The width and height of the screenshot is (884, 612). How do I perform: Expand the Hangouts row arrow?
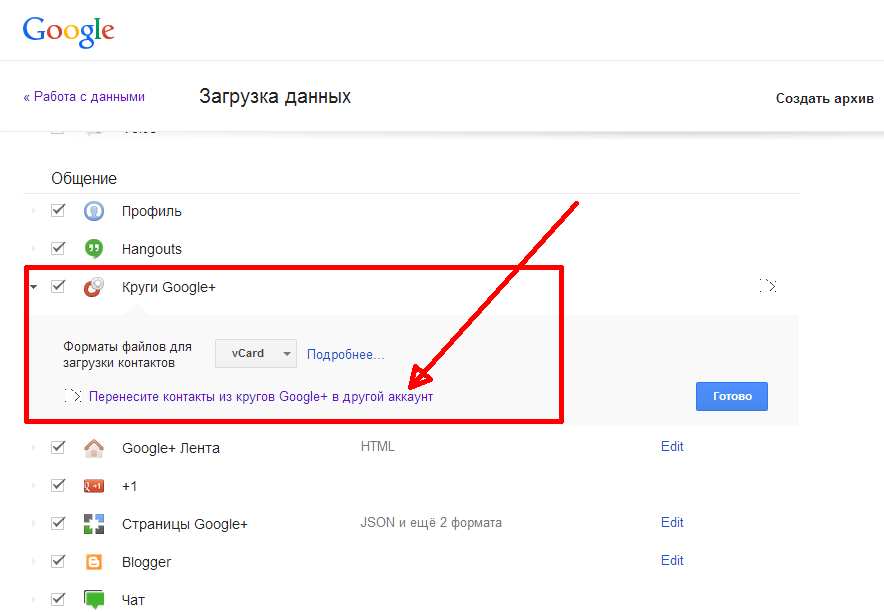[34, 249]
